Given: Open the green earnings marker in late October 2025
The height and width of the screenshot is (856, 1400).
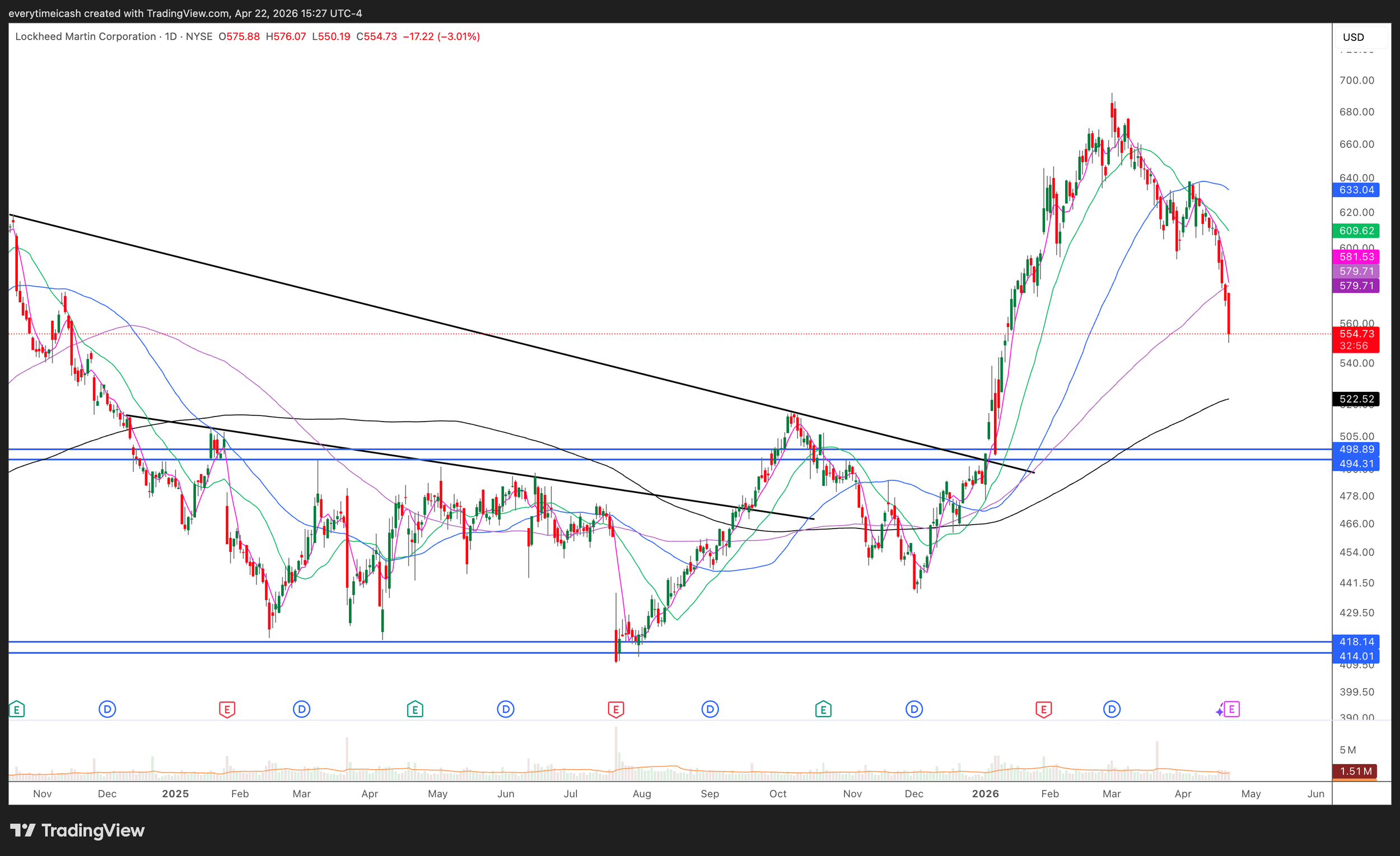Looking at the screenshot, I should click(x=823, y=709).
